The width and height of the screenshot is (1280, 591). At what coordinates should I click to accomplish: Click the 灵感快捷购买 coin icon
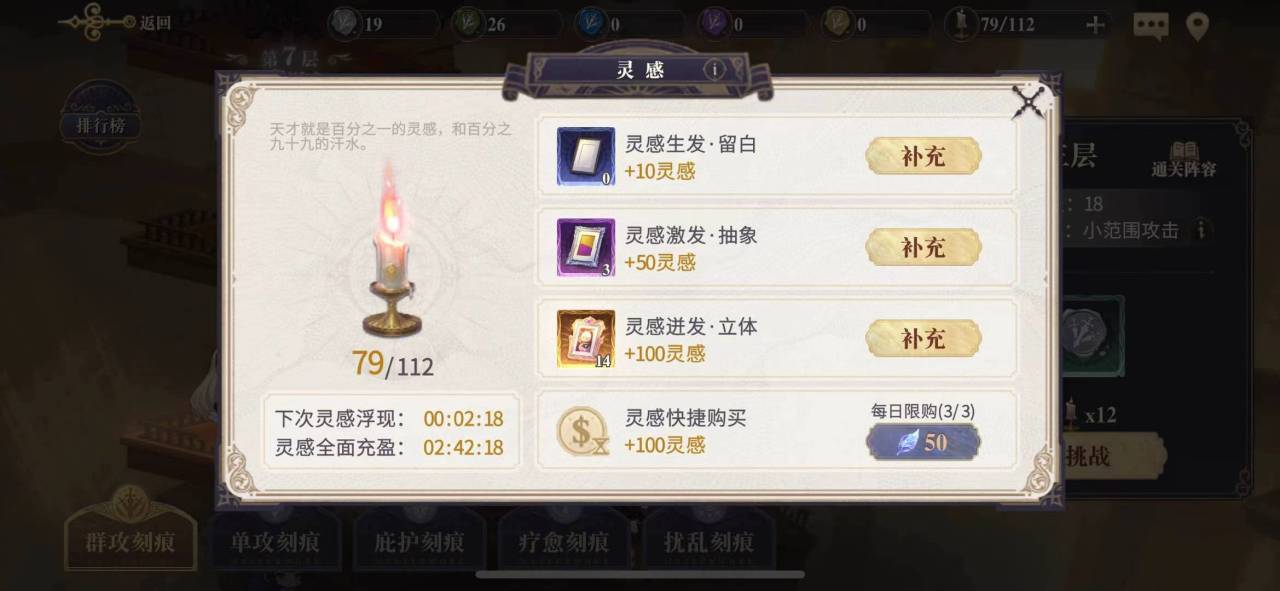(x=582, y=432)
